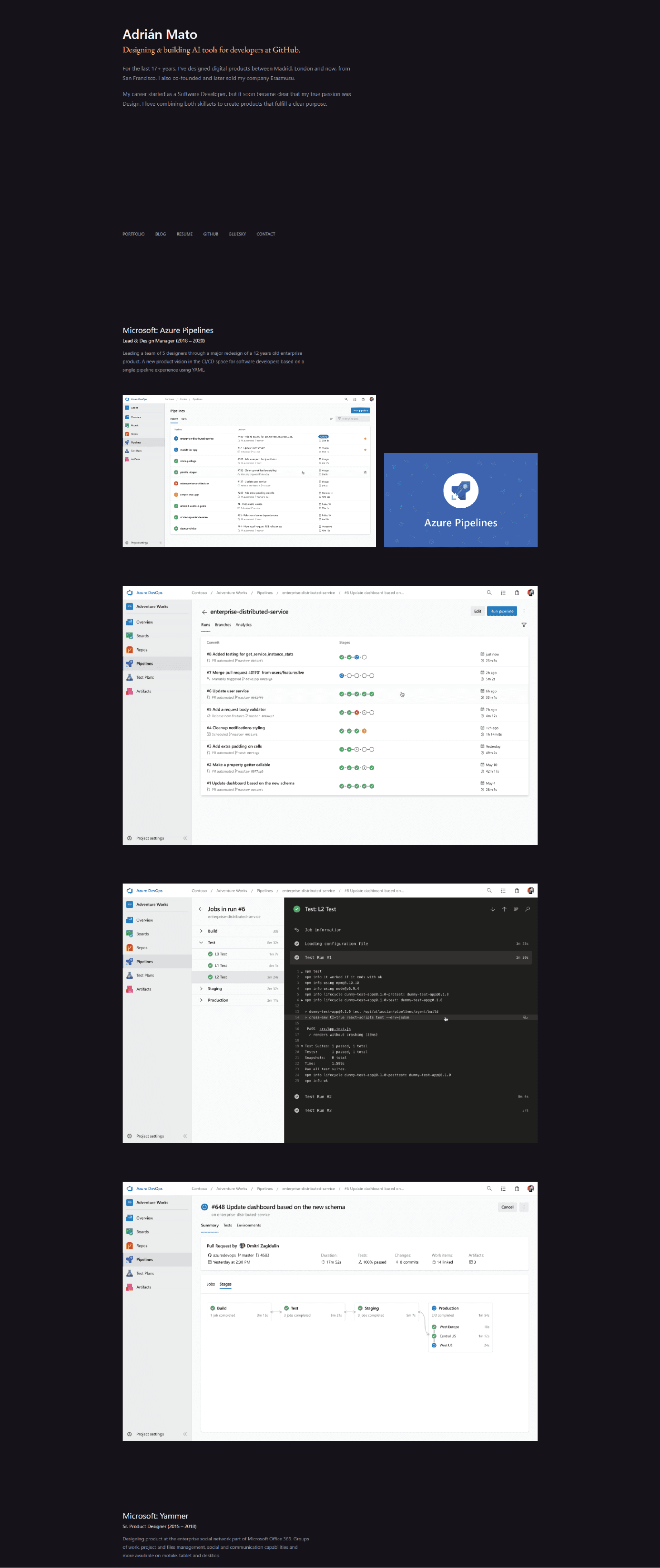Select Environments tab in #648 run screenshot
The image size is (660, 1568).
tap(248, 1225)
